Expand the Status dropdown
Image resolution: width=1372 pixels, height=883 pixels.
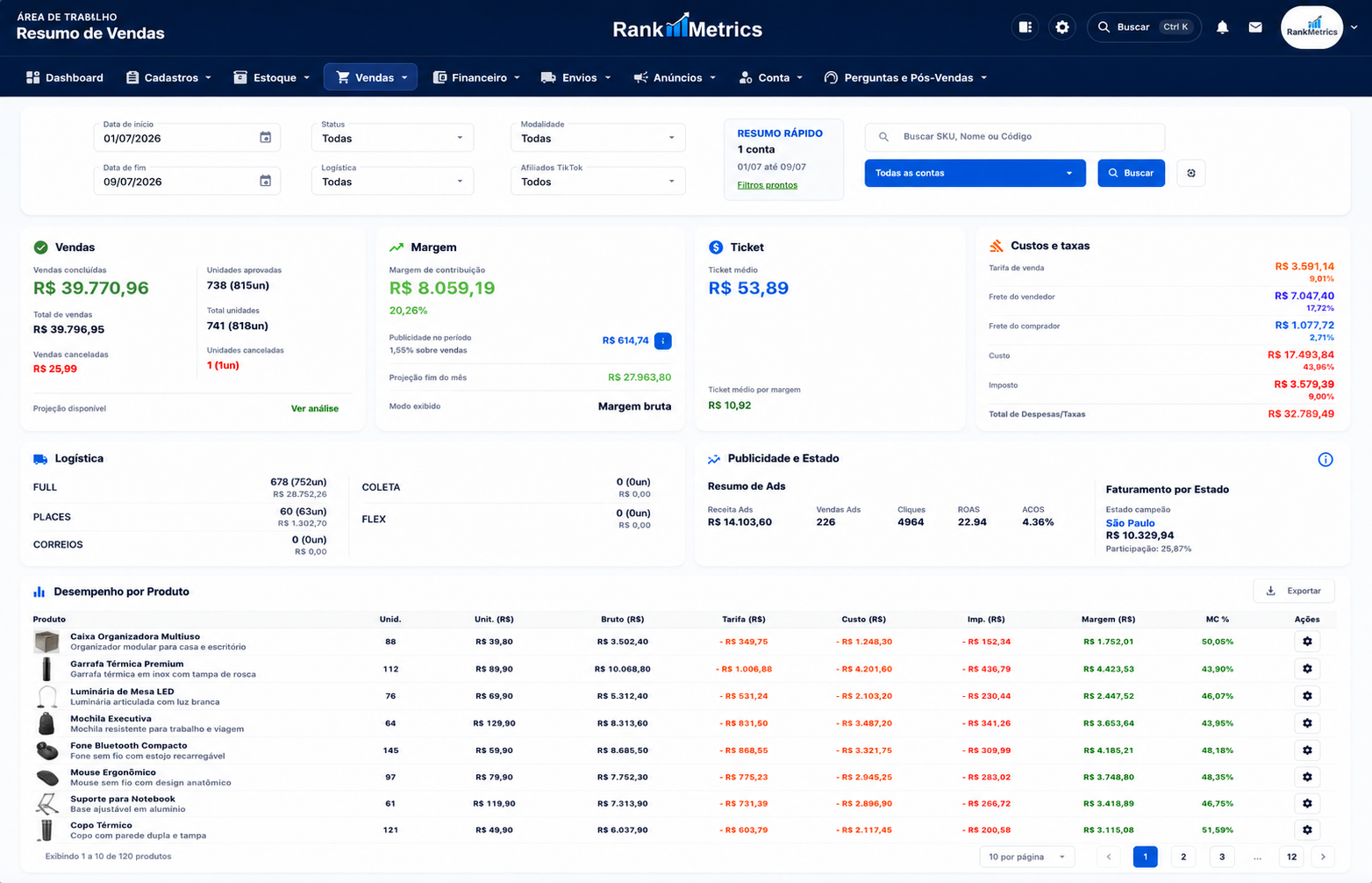[392, 138]
